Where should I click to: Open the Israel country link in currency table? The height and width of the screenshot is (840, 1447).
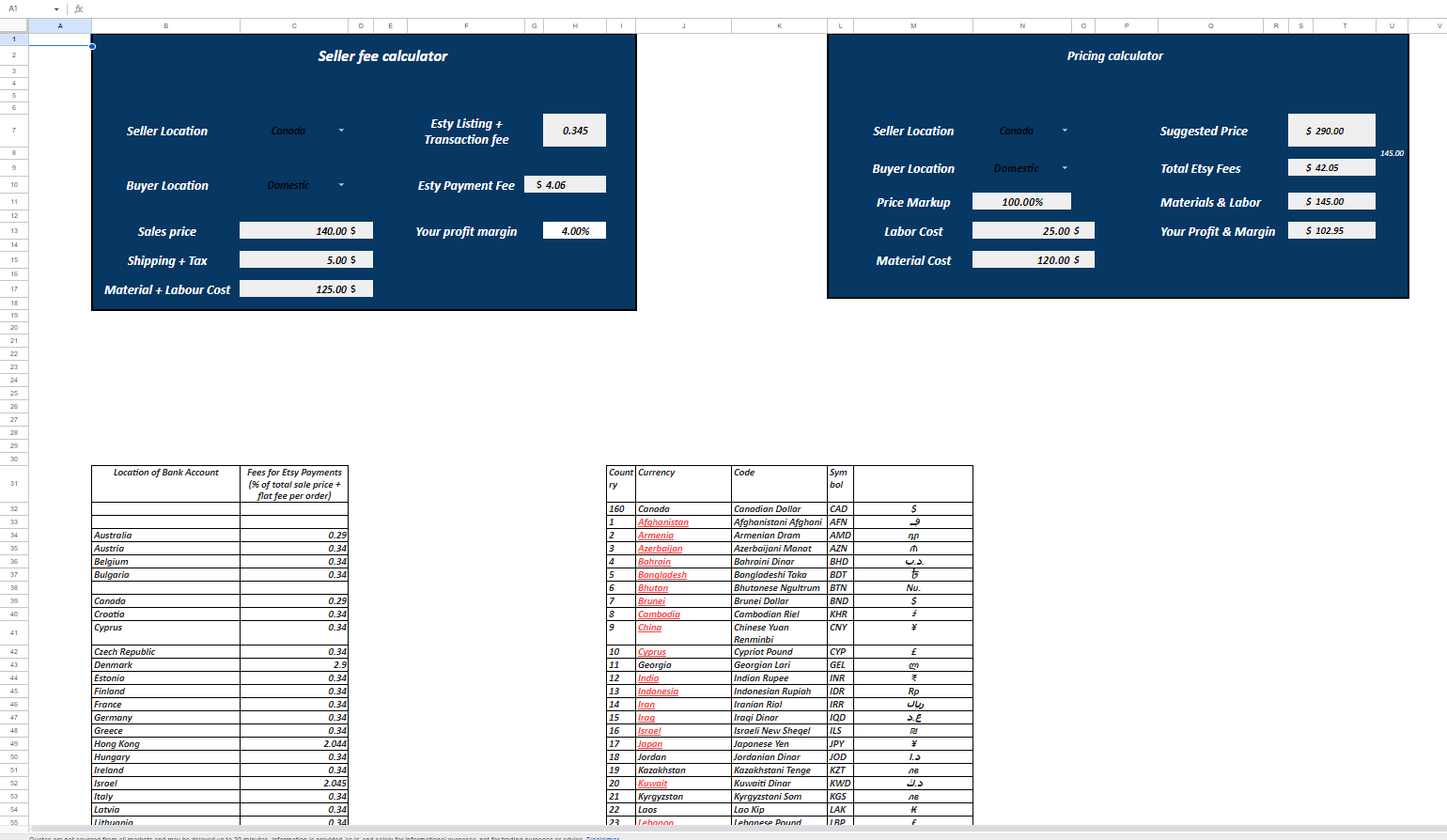coord(649,731)
